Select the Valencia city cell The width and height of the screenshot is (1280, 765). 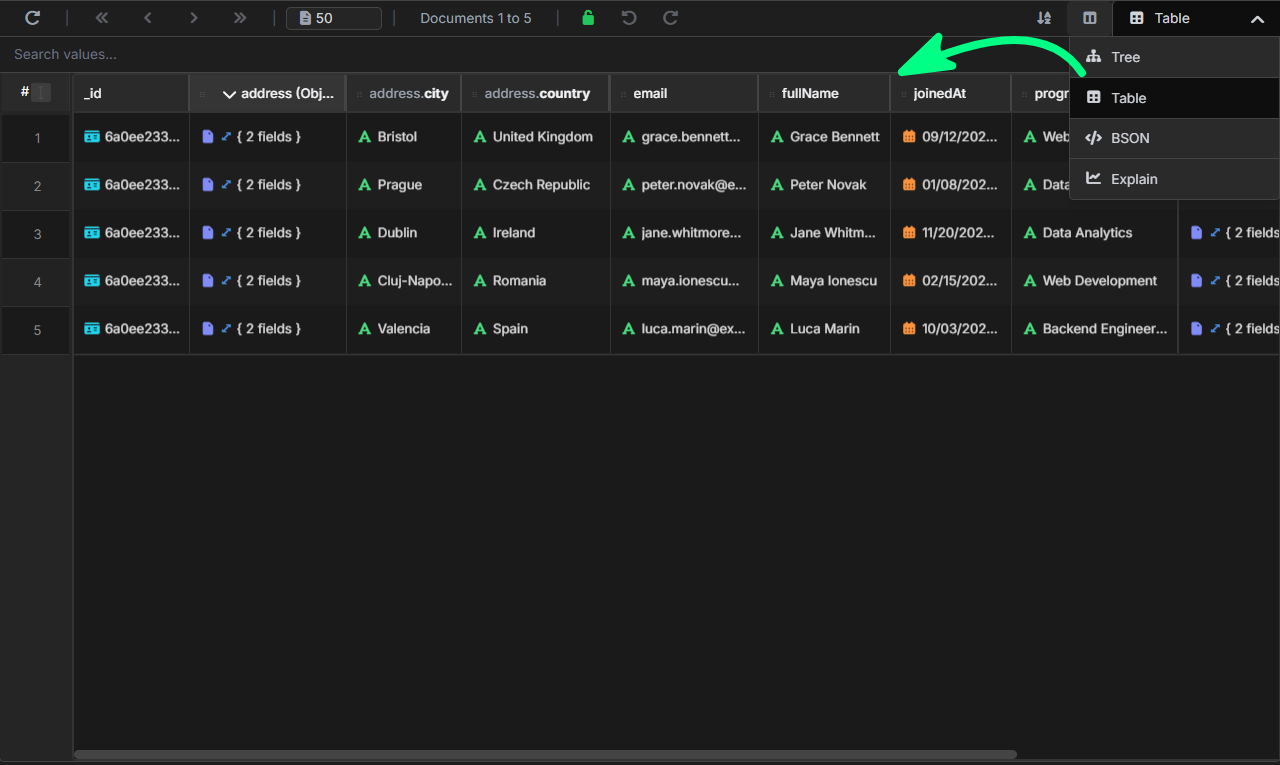pyautogui.click(x=404, y=329)
